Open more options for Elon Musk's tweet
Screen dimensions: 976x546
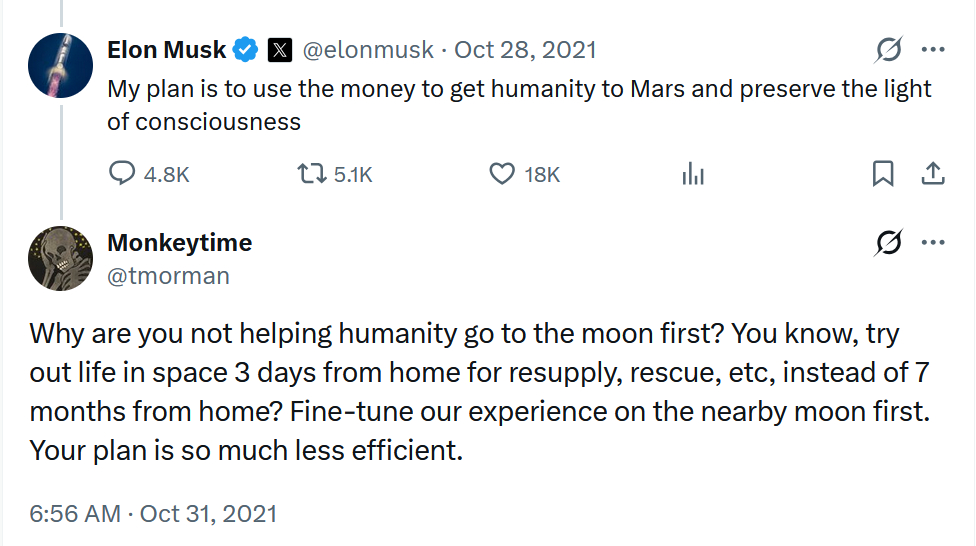pyautogui.click(x=932, y=49)
